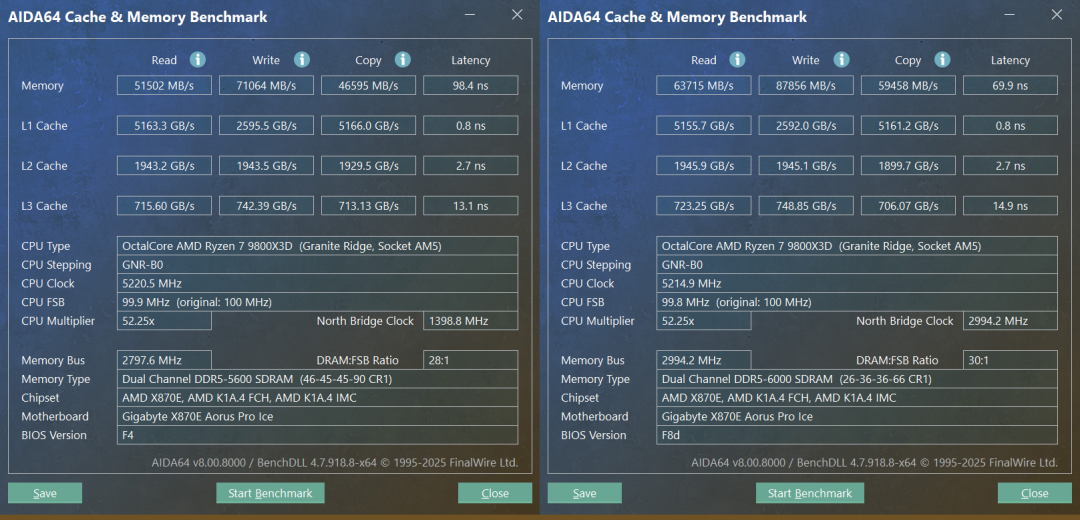
Task: Click L1 Cache read 5155.7 GB/s
Action: [x=703, y=125]
